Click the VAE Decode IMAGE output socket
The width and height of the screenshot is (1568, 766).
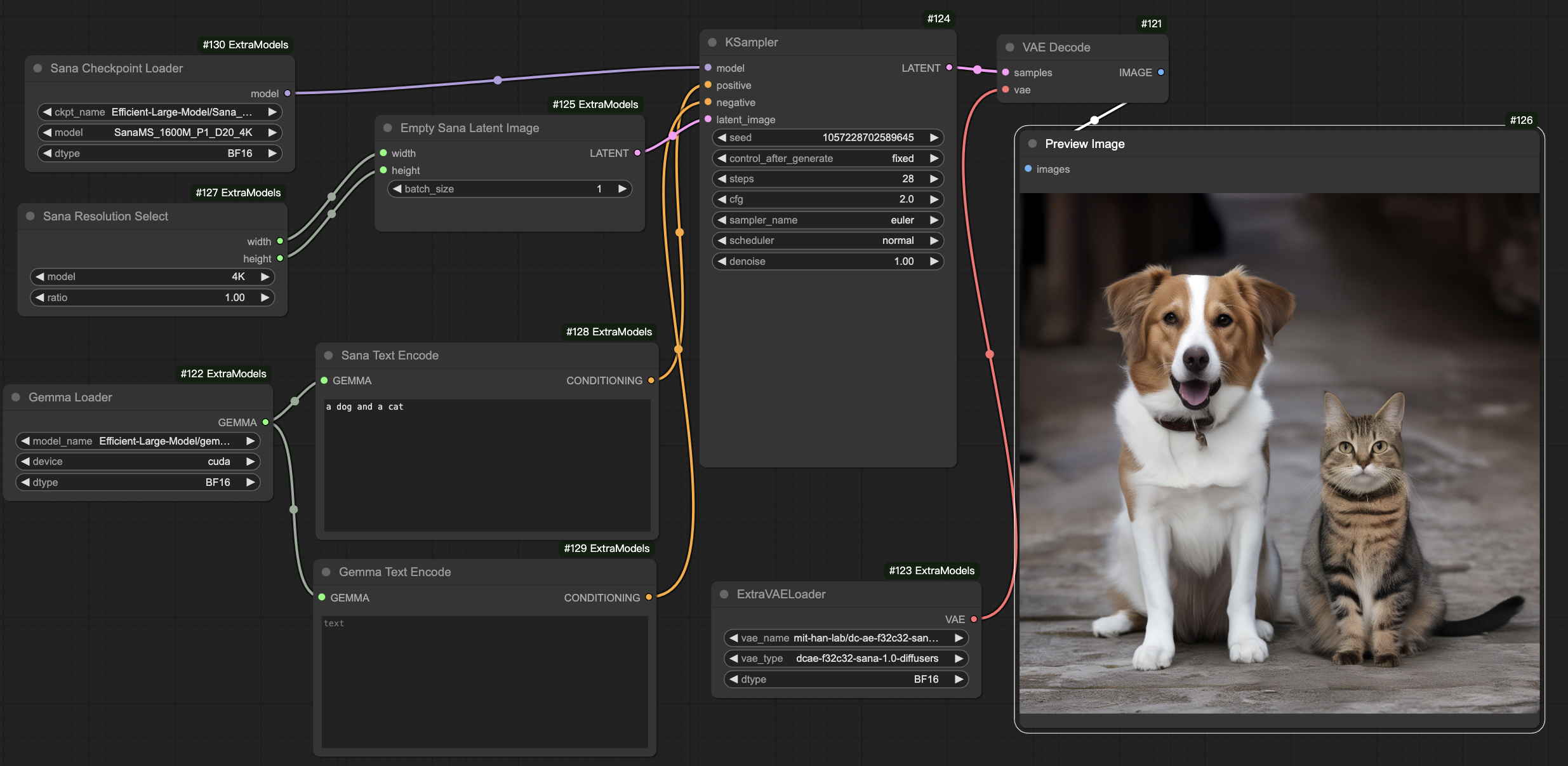(1160, 72)
